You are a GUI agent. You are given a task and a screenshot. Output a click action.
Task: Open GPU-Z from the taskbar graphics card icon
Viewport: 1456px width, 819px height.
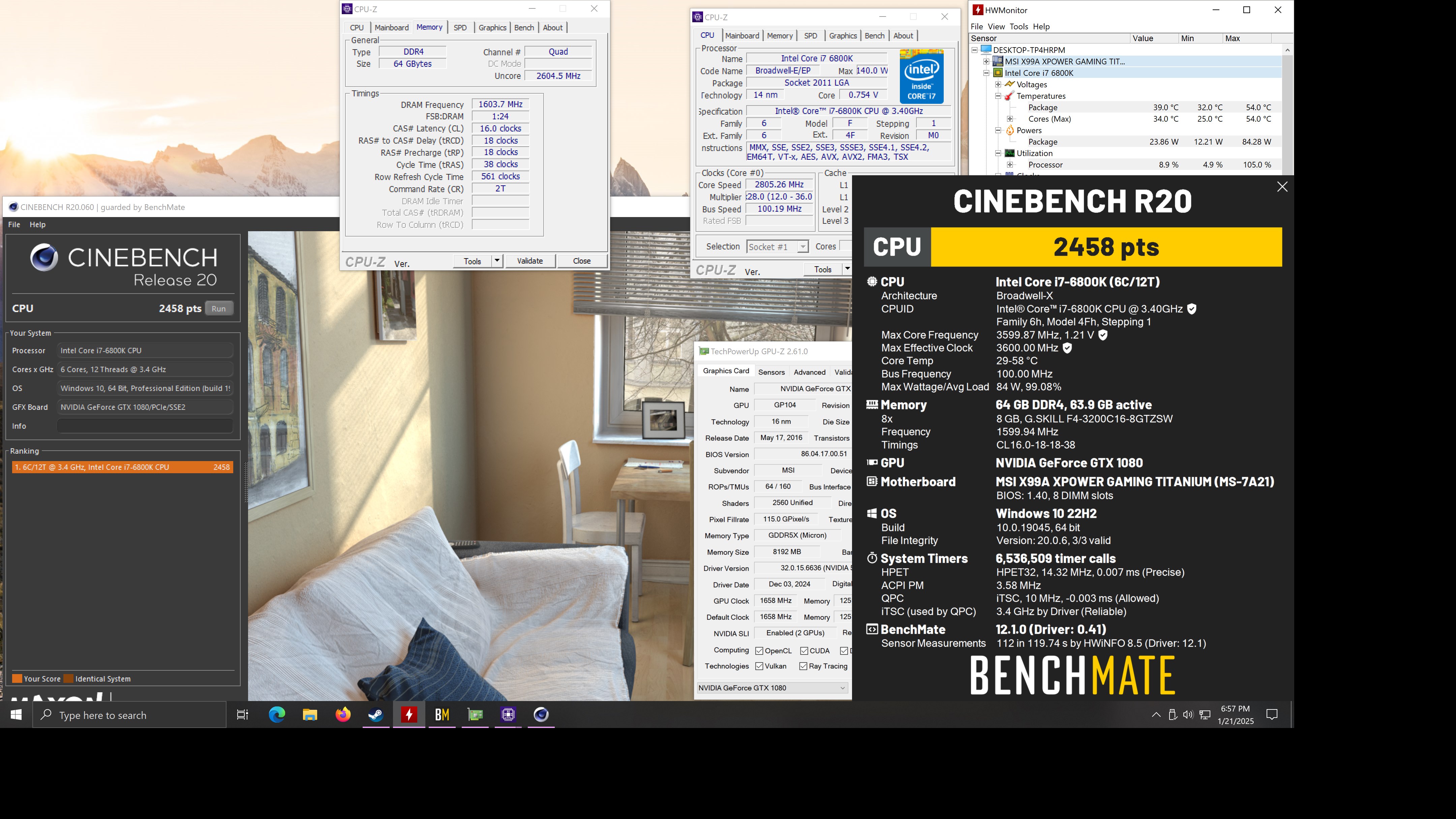[475, 715]
